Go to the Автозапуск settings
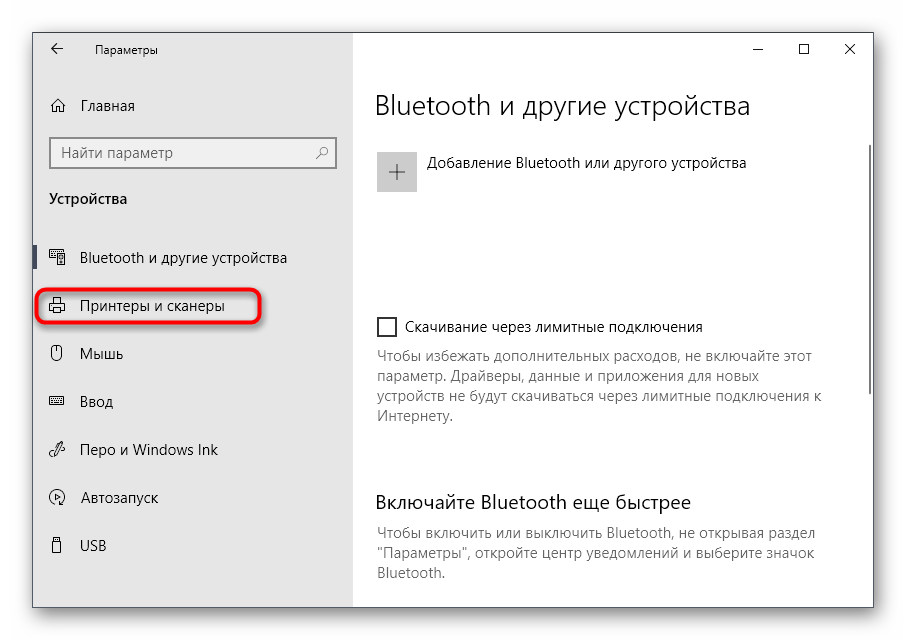The width and height of the screenshot is (906, 640). 119,497
